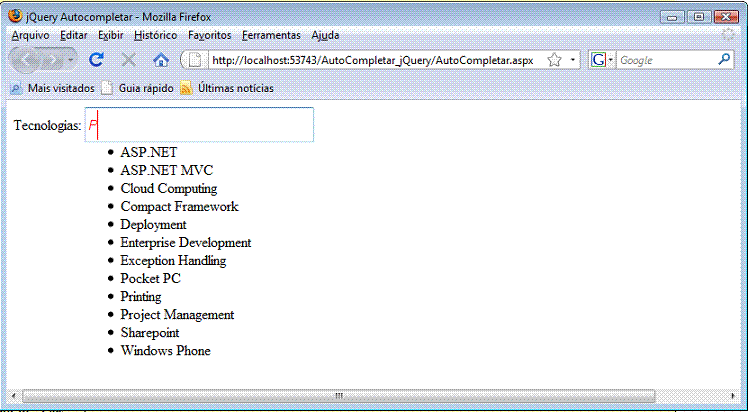Run search with the magnifier icon
The image size is (748, 412).
pyautogui.click(x=724, y=60)
